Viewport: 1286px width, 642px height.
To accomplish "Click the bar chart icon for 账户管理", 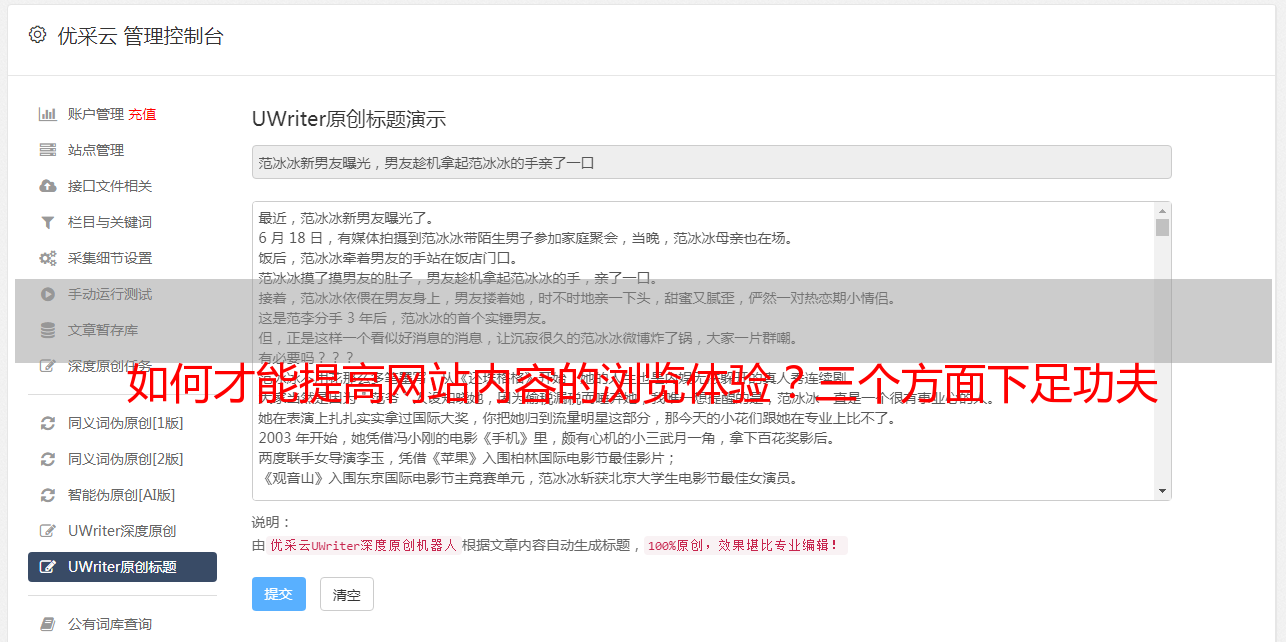I will [47, 114].
